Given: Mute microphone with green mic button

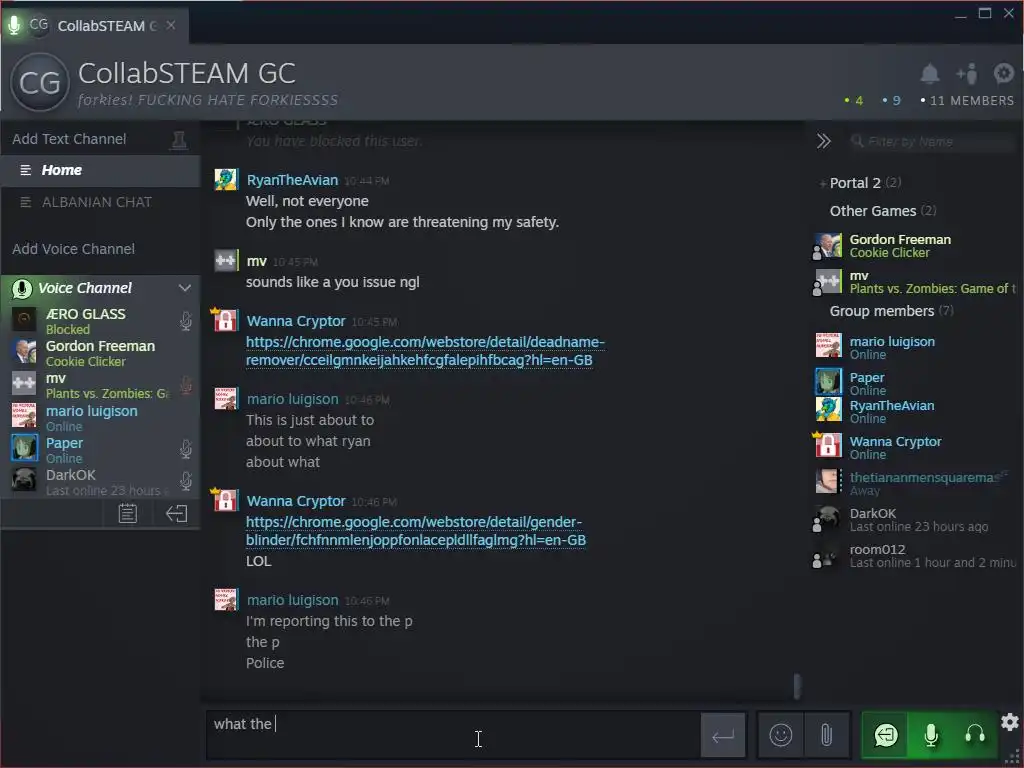Looking at the screenshot, I should click(931, 735).
